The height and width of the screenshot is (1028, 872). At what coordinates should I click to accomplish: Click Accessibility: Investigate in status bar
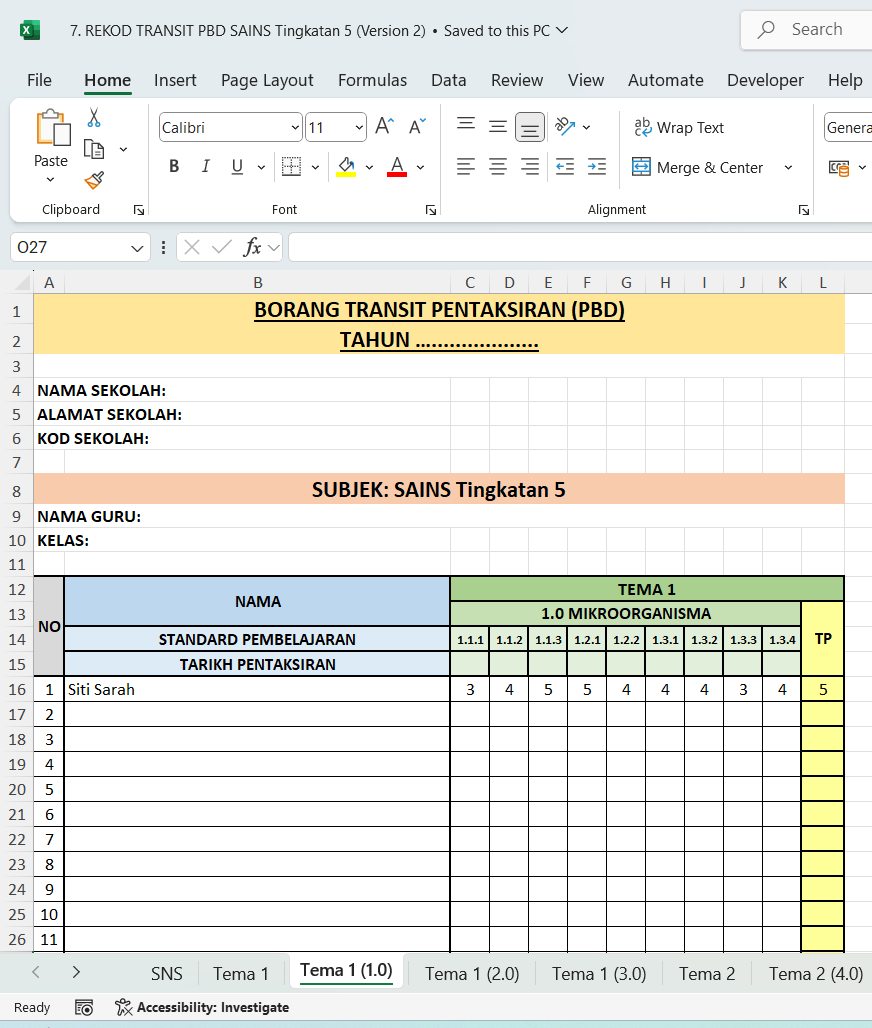click(202, 1007)
